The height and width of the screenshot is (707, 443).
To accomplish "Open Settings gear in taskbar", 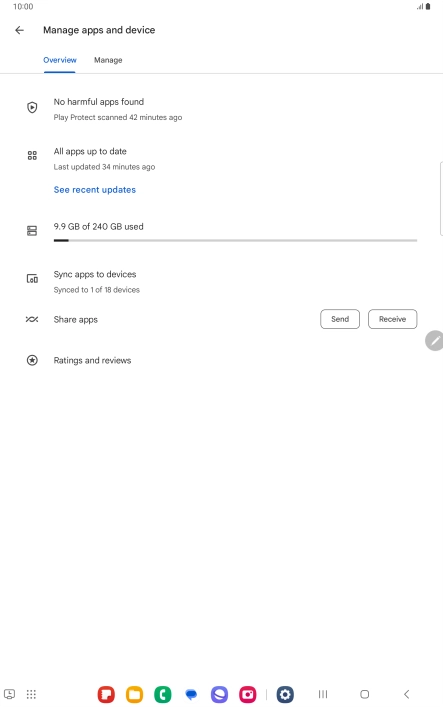I will click(x=285, y=694).
